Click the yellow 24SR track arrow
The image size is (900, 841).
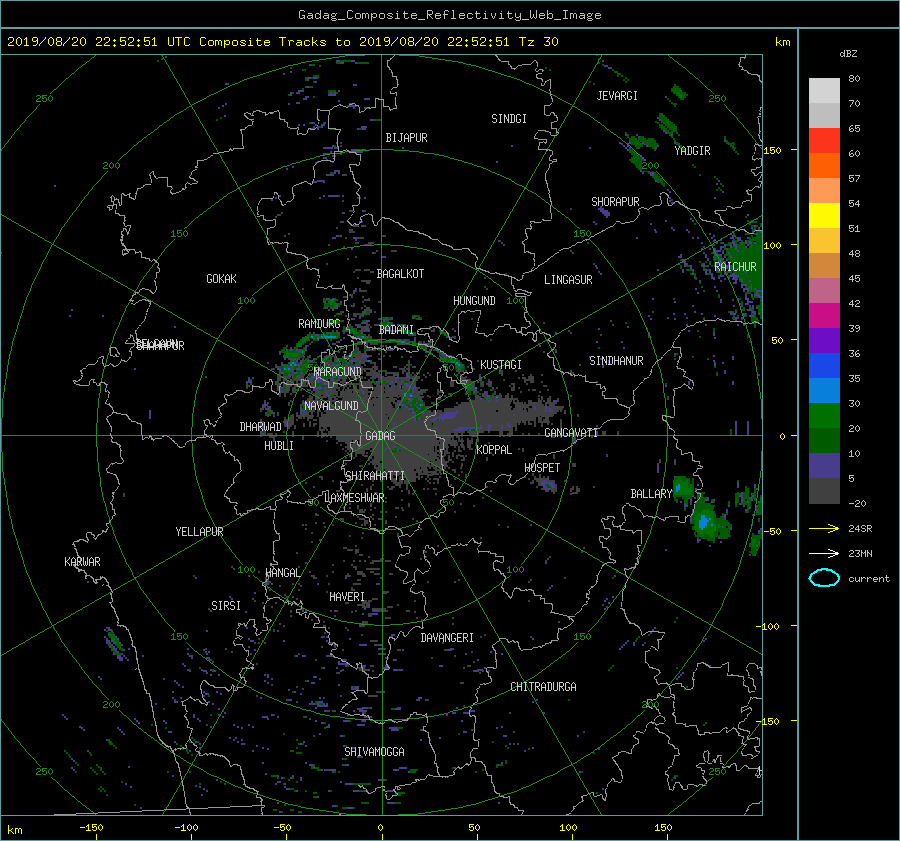[824, 528]
